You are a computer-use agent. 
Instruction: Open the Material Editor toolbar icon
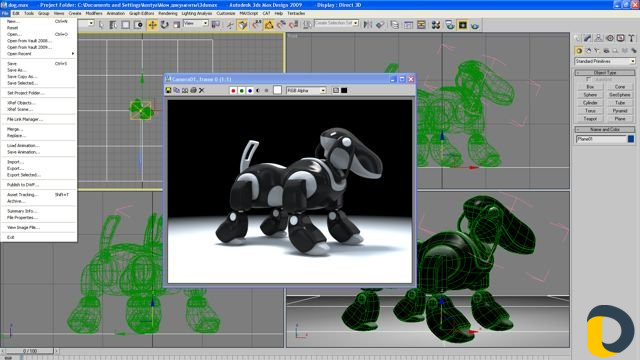click(436, 25)
